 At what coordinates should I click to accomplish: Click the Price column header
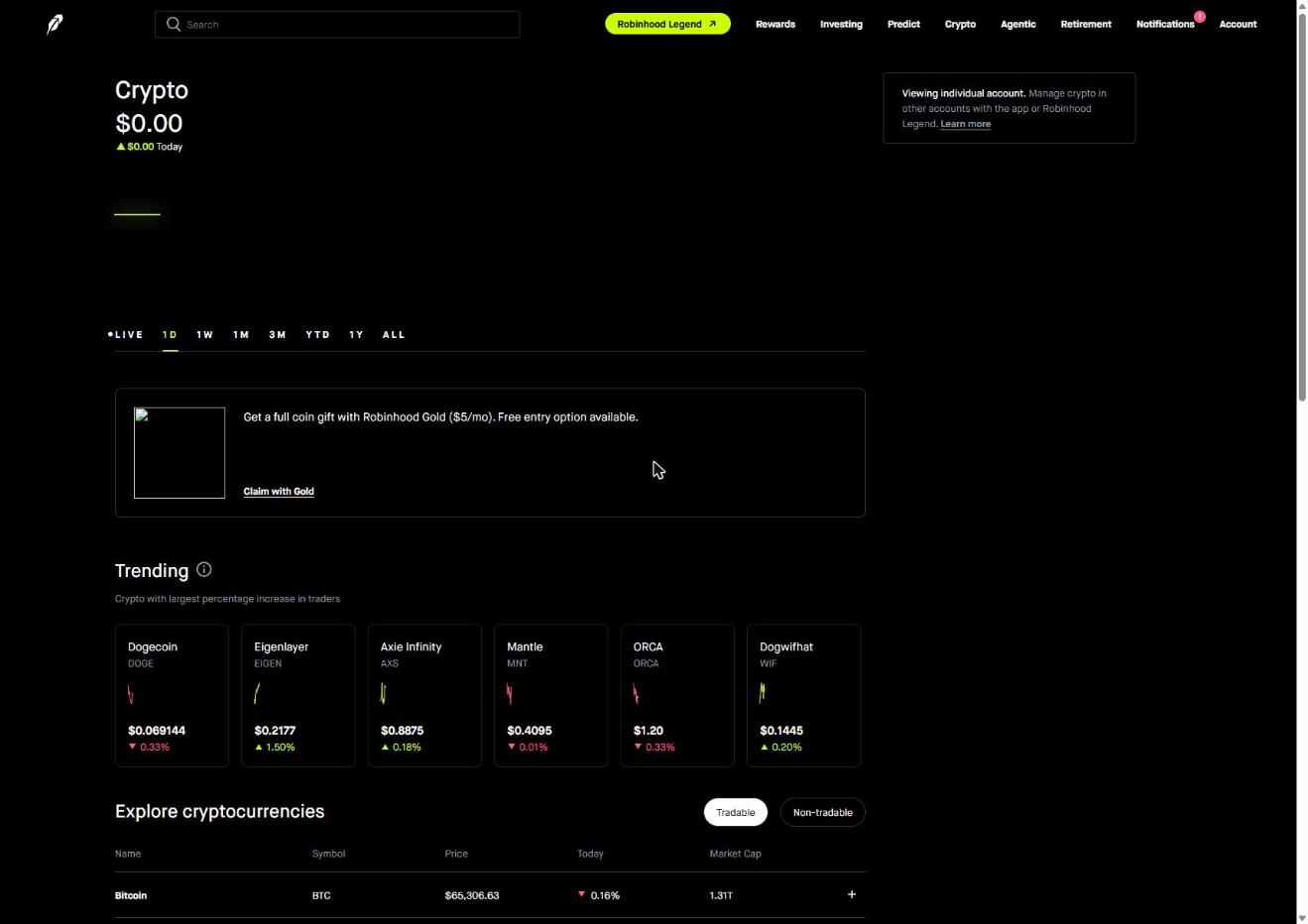pos(456,854)
